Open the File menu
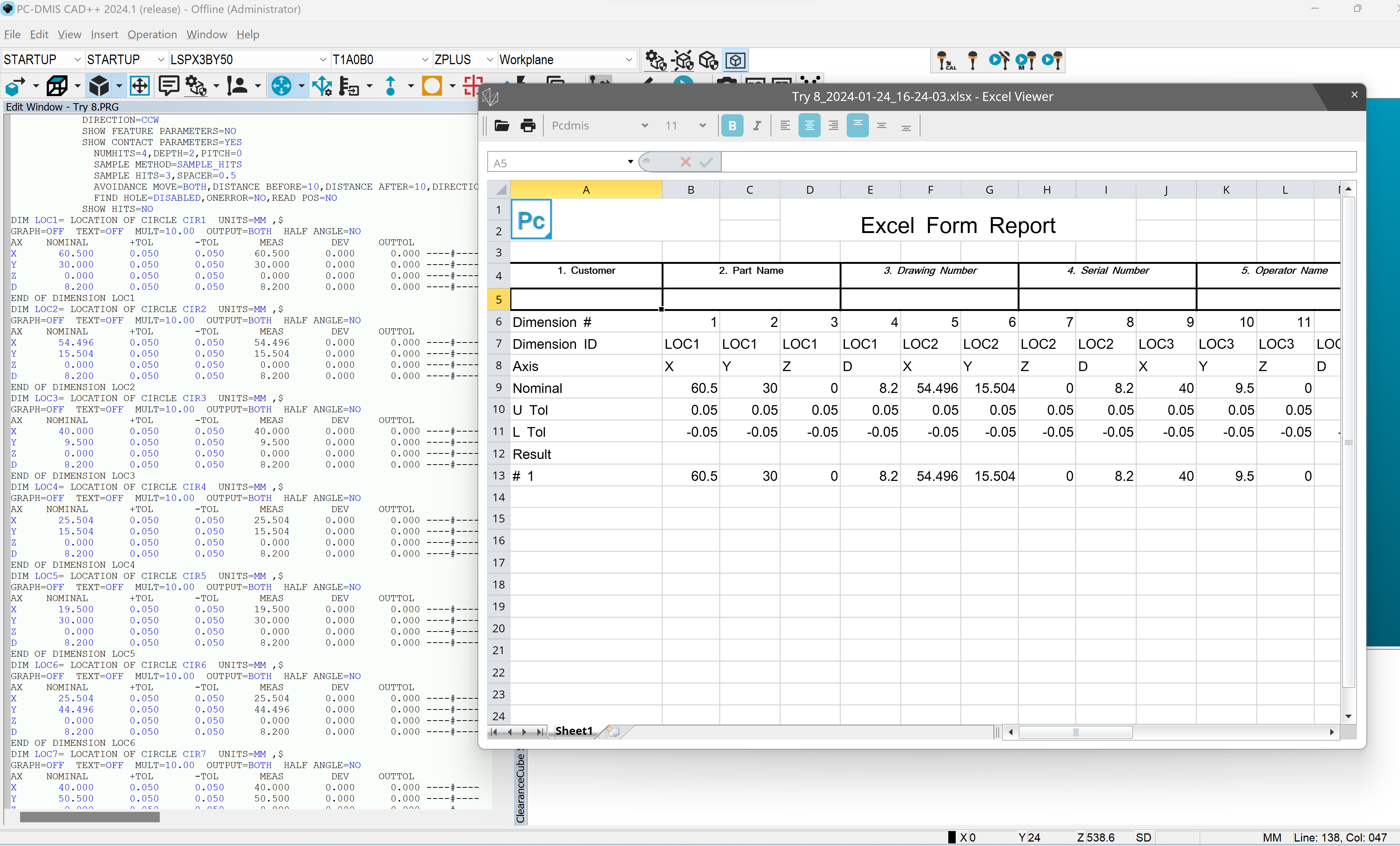Image resolution: width=1400 pixels, height=846 pixels. (x=13, y=34)
